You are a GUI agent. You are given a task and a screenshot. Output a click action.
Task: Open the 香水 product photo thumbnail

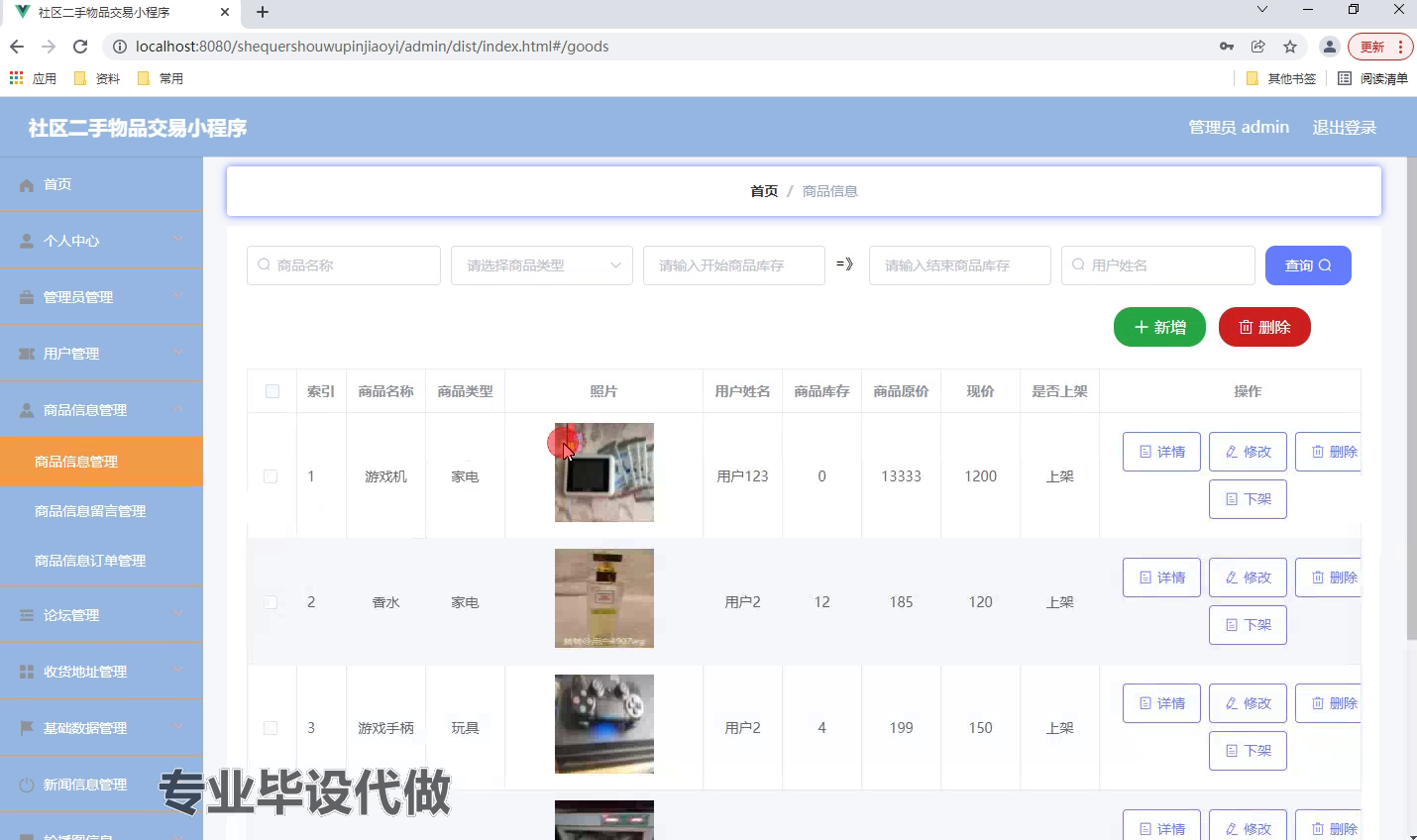coord(604,598)
